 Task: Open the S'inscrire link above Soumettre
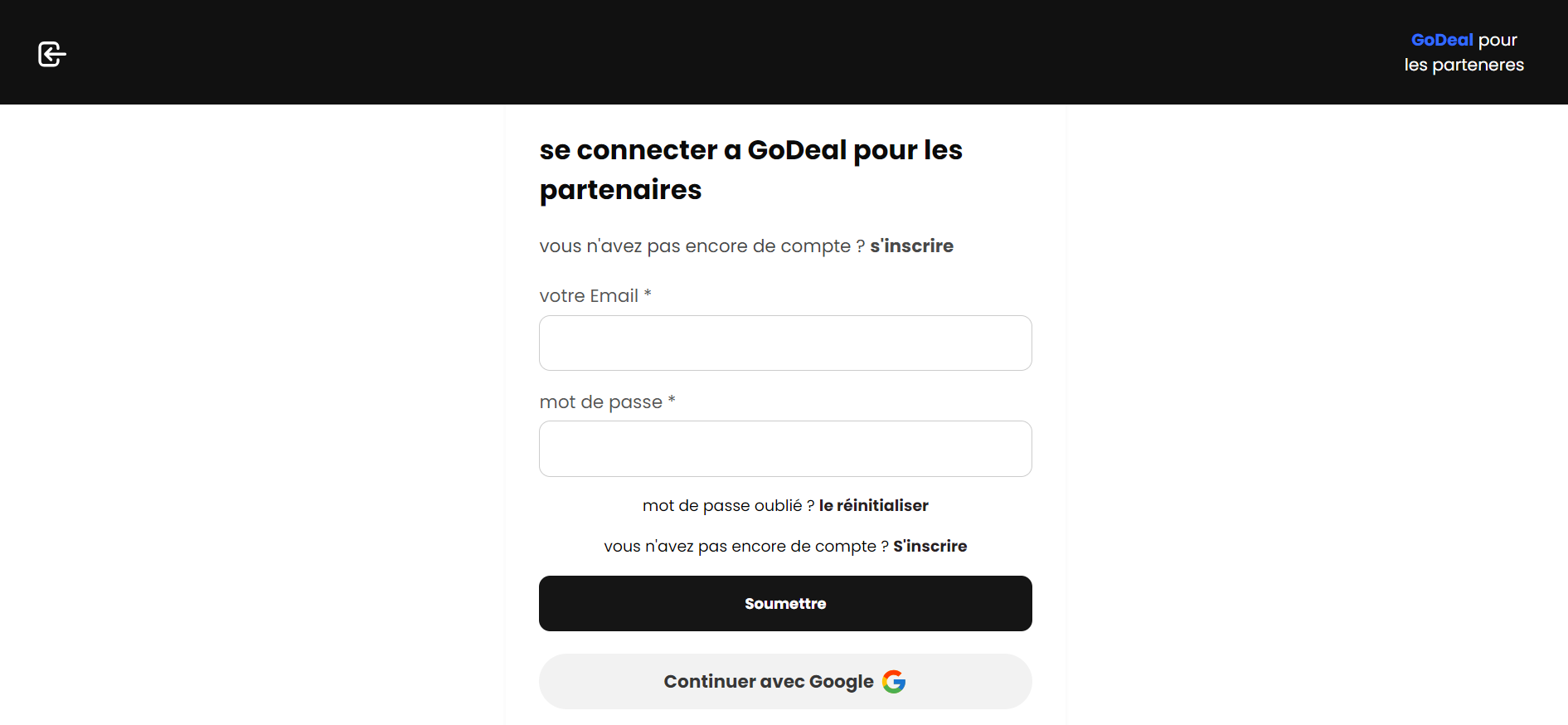(930, 546)
